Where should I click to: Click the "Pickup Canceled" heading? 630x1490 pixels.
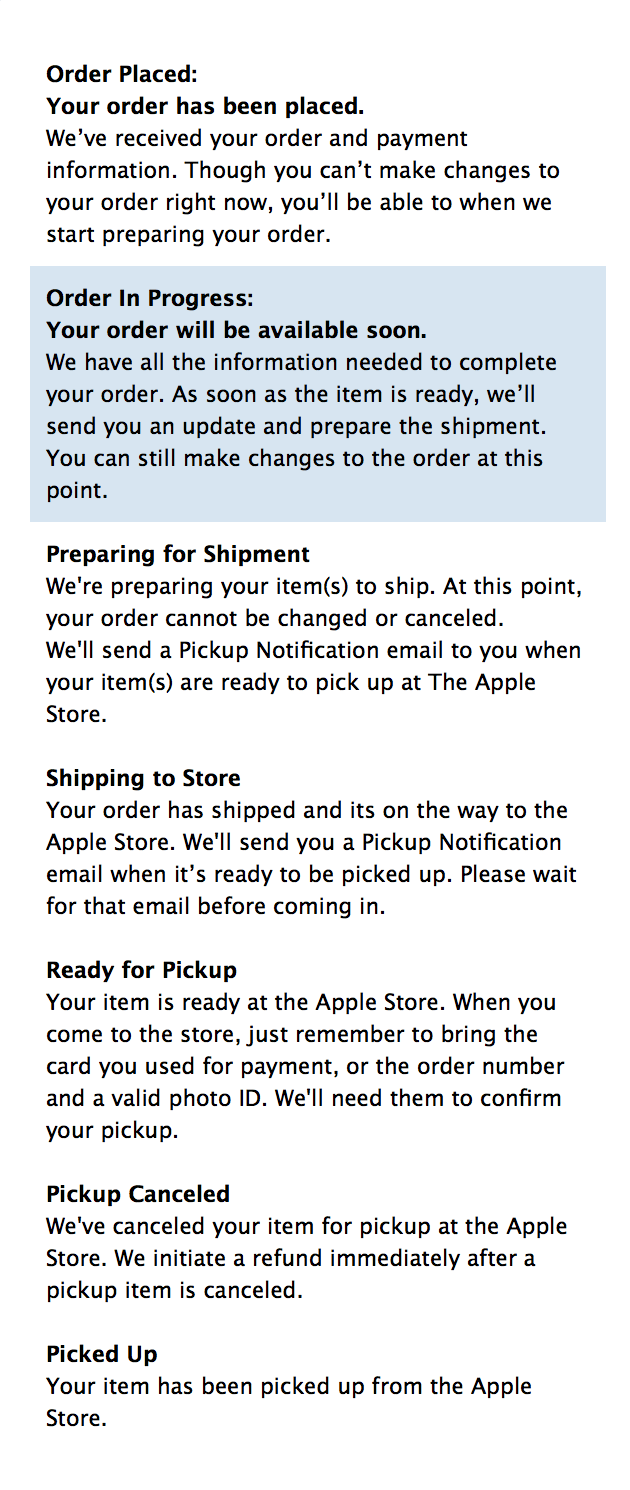pyautogui.click(x=138, y=1193)
